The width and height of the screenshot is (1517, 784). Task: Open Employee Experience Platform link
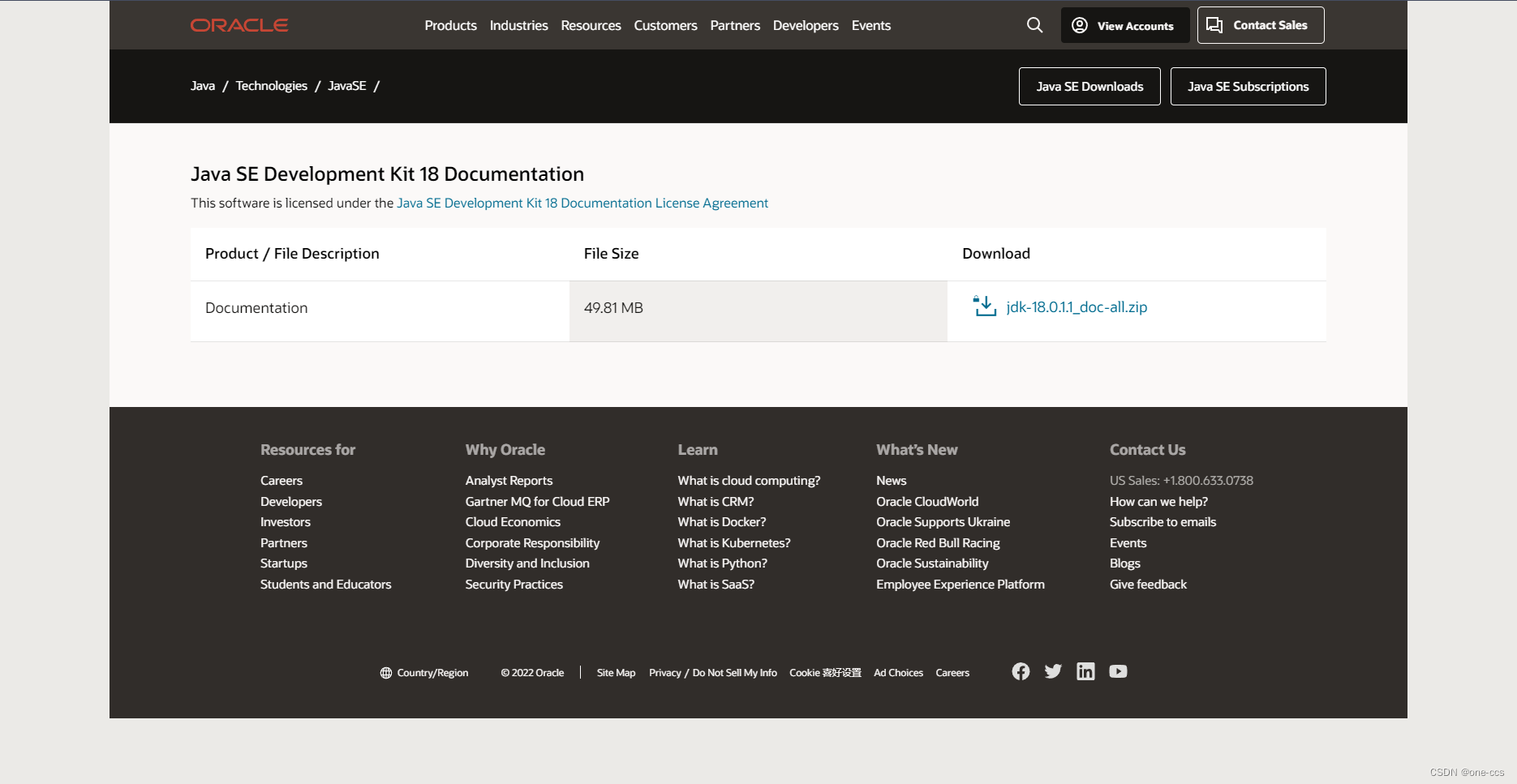[x=960, y=585]
